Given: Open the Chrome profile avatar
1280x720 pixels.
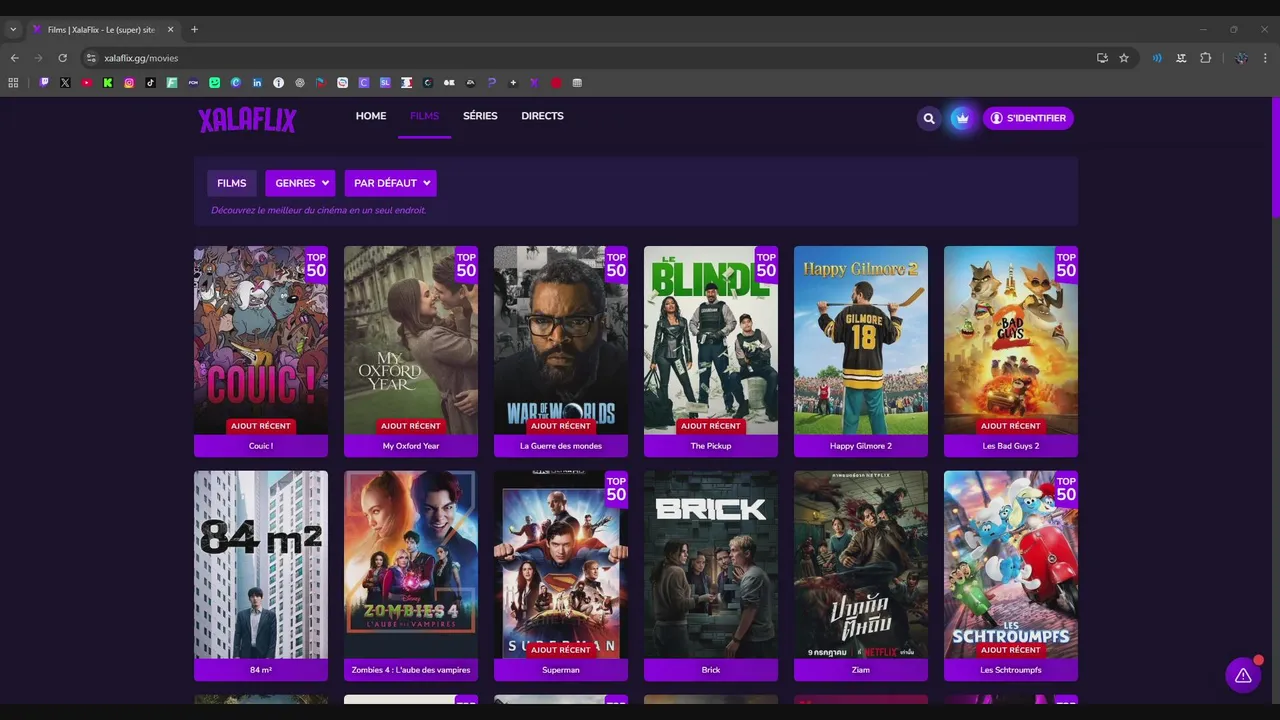Looking at the screenshot, I should click(1241, 58).
